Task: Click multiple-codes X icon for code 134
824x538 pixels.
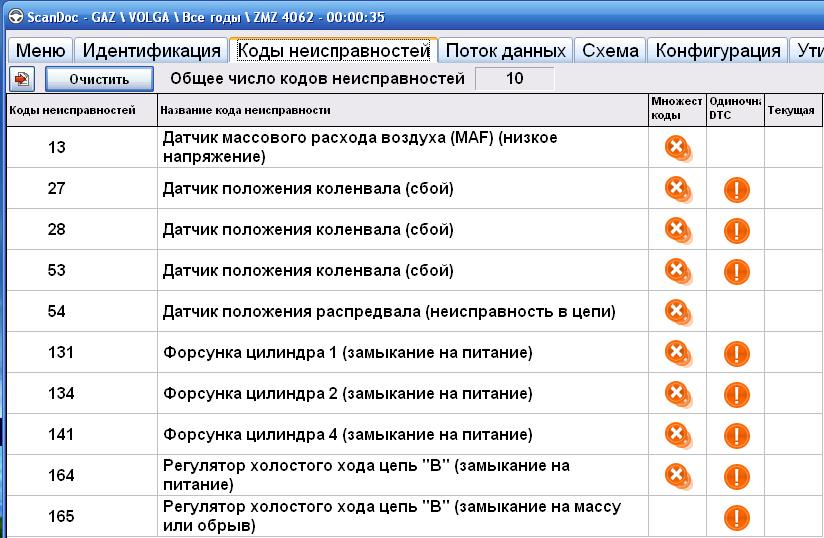Action: [x=677, y=394]
